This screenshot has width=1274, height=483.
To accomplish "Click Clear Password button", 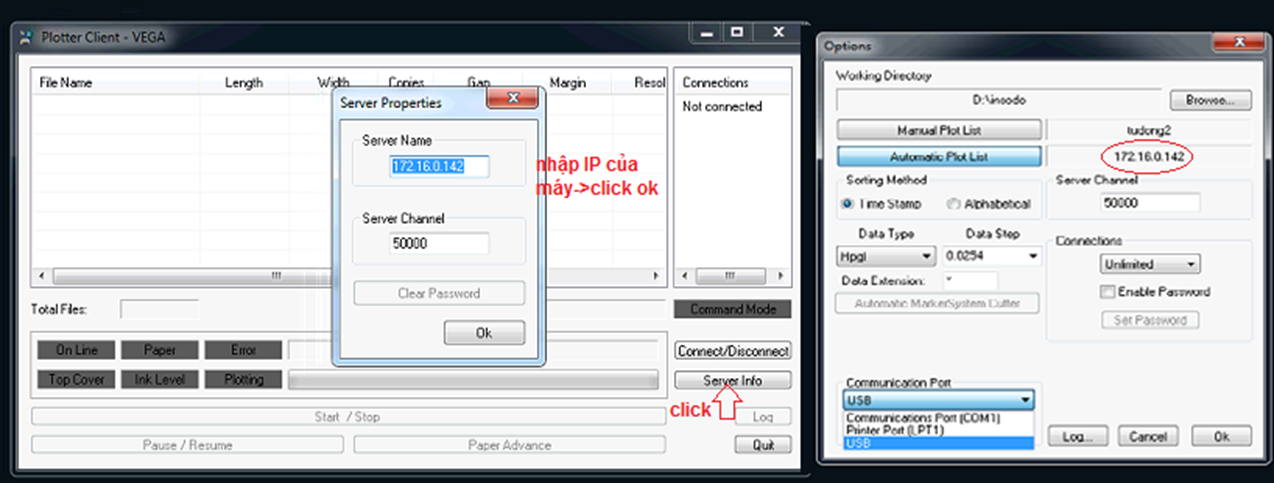I will tap(439, 293).
